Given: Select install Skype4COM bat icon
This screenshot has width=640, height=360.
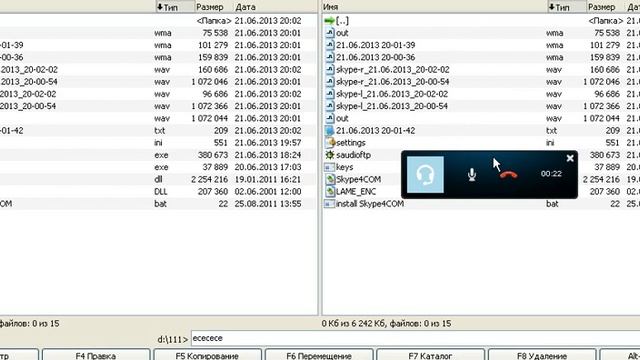Looking at the screenshot, I should [329, 204].
